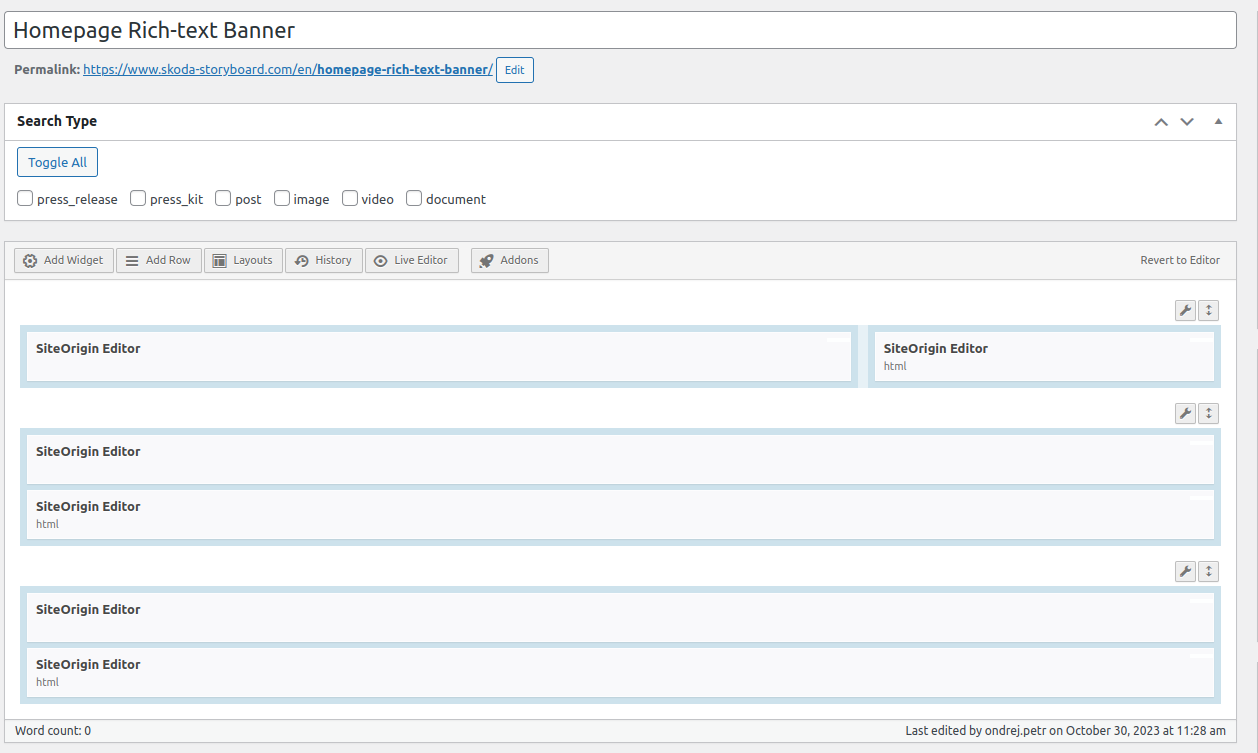This screenshot has width=1258, height=753.
Task: Open wrench settings for the second row
Action: pos(1185,413)
